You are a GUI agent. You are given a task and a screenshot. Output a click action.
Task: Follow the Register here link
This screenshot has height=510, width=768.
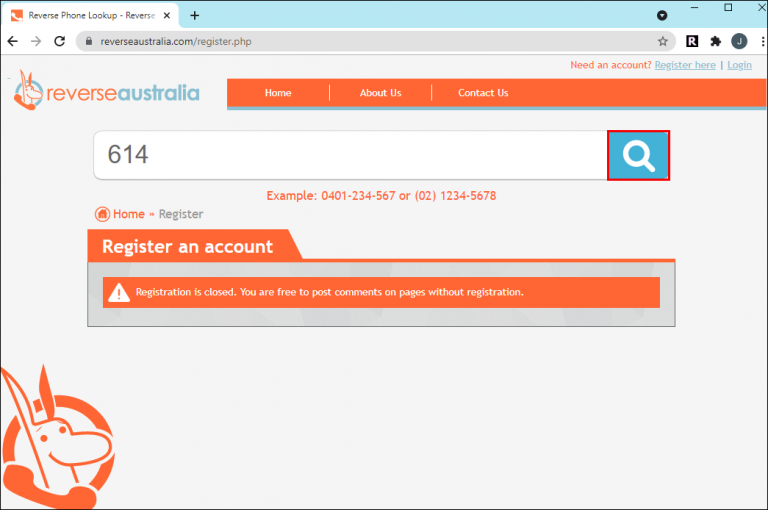(x=685, y=65)
